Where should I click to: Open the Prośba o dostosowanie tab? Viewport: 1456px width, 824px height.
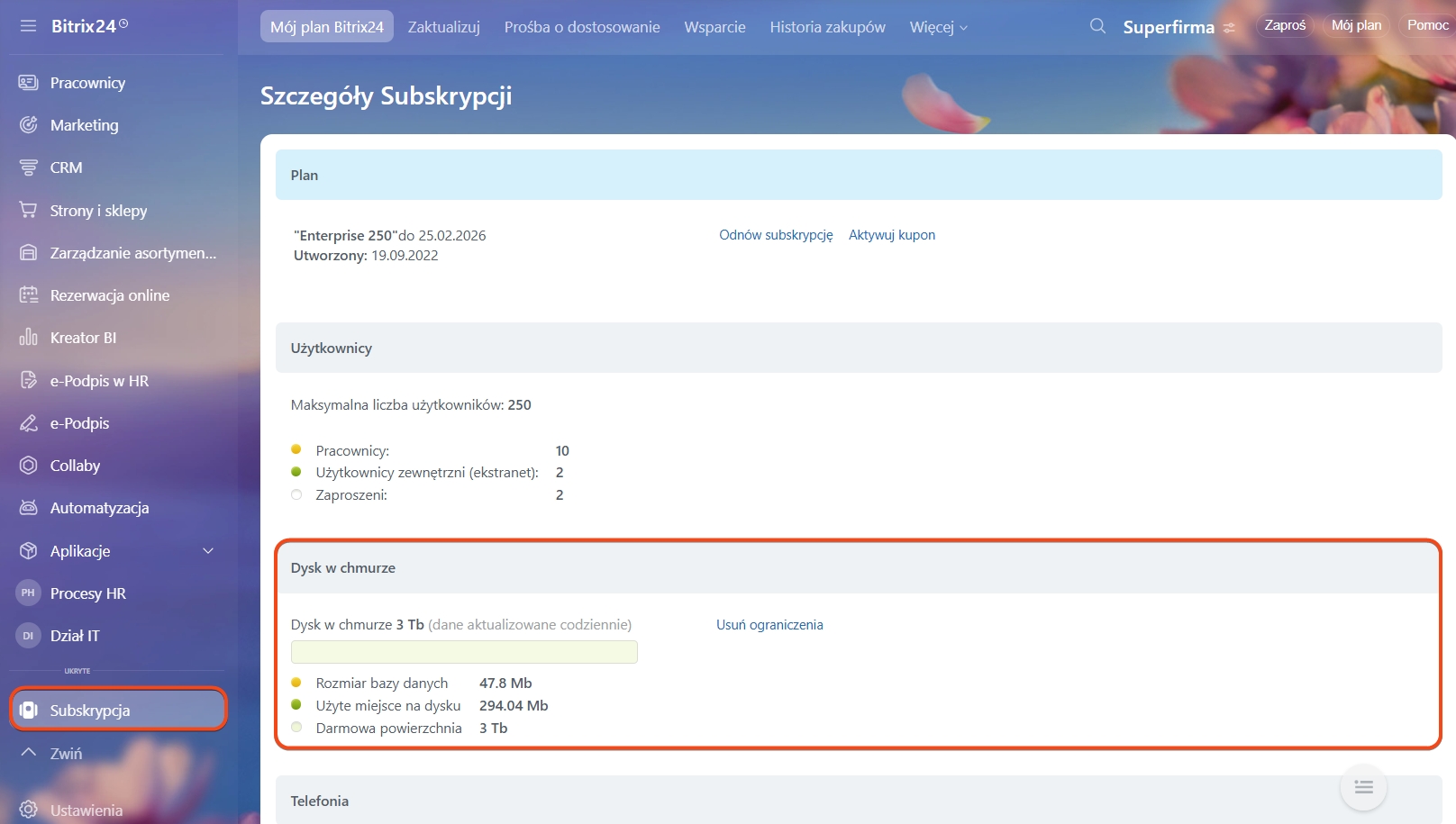coord(582,27)
